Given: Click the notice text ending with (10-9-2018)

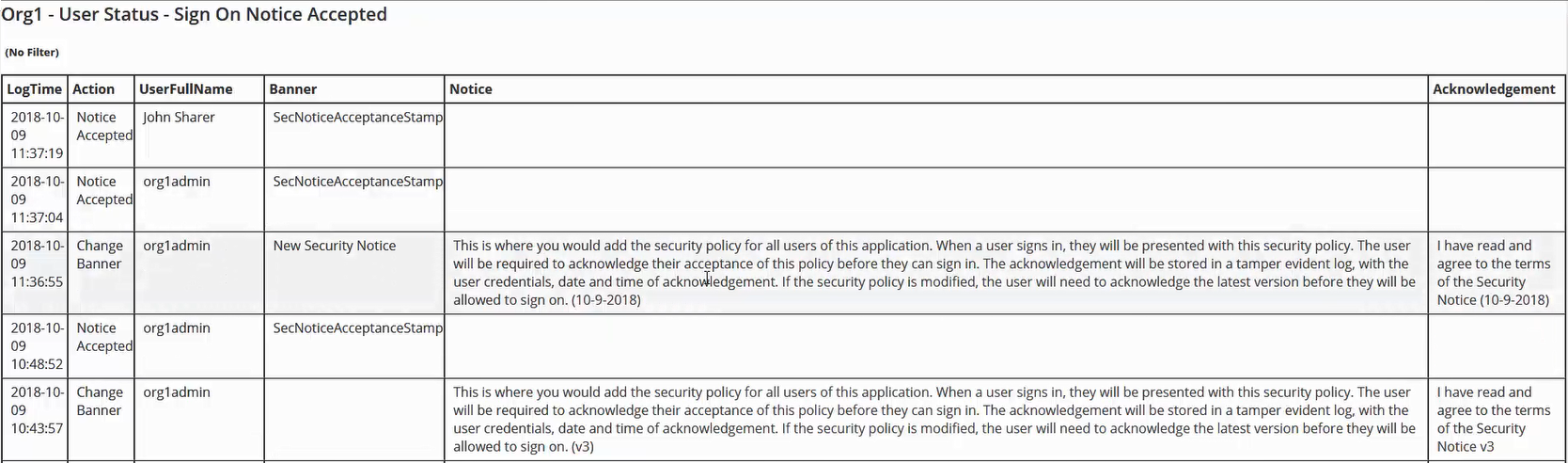Looking at the screenshot, I should coord(933,273).
